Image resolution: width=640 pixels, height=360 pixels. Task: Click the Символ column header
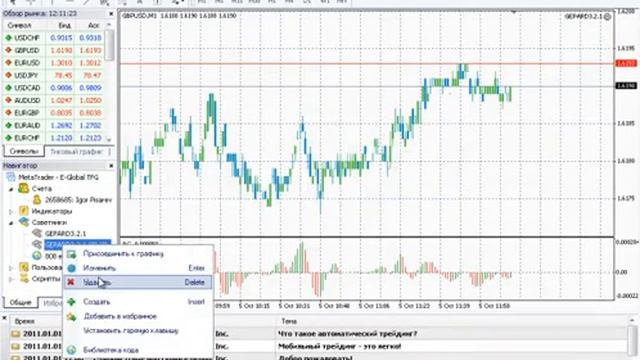click(x=20, y=25)
